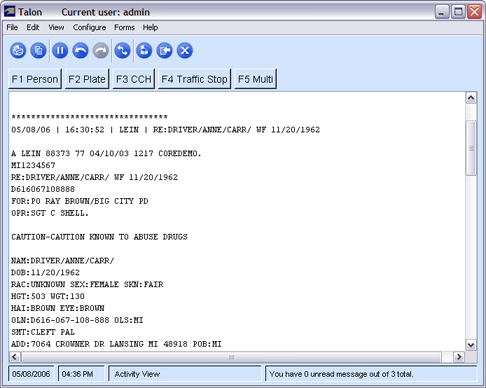Click the HGT:503 WGT:130 line
The image size is (486, 388).
pos(48,296)
